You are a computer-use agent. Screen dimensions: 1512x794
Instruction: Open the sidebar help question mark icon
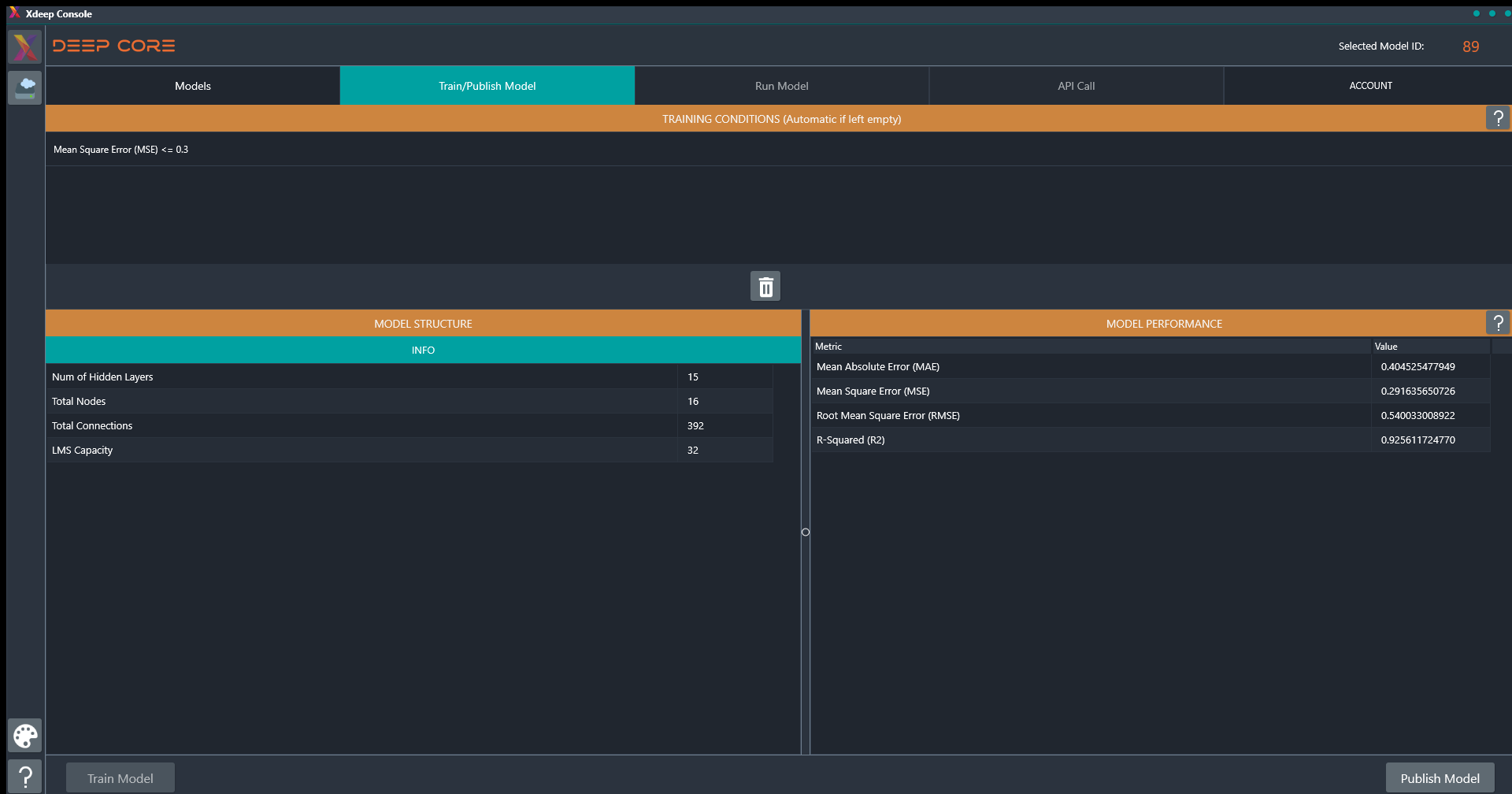click(25, 777)
